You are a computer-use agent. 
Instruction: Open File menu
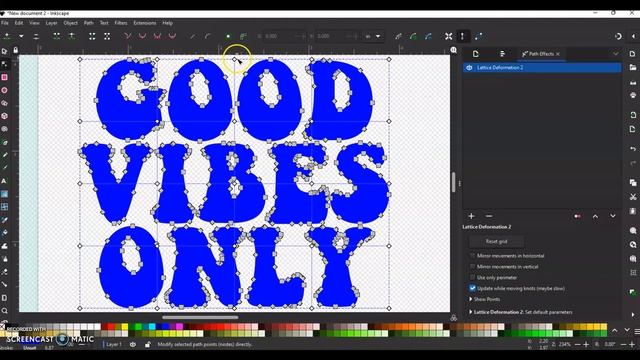coord(4,23)
